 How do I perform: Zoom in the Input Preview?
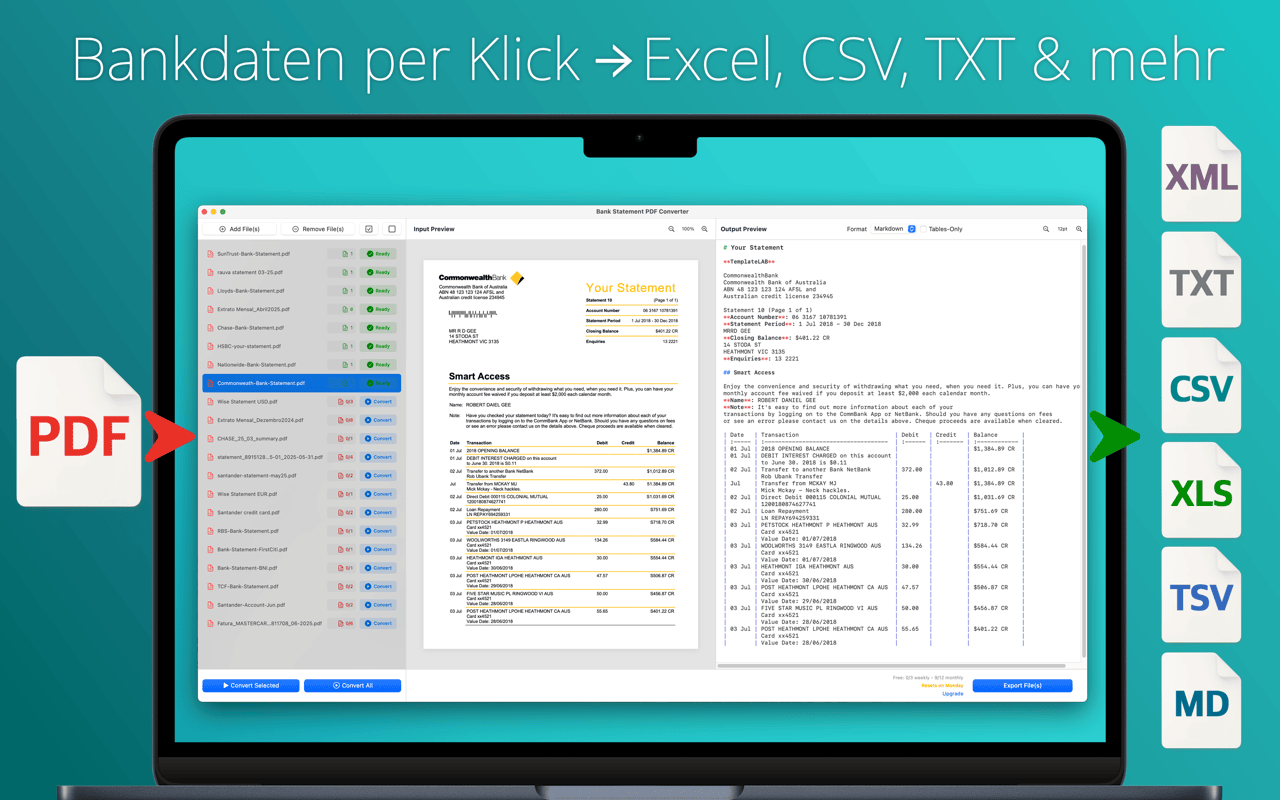click(705, 229)
